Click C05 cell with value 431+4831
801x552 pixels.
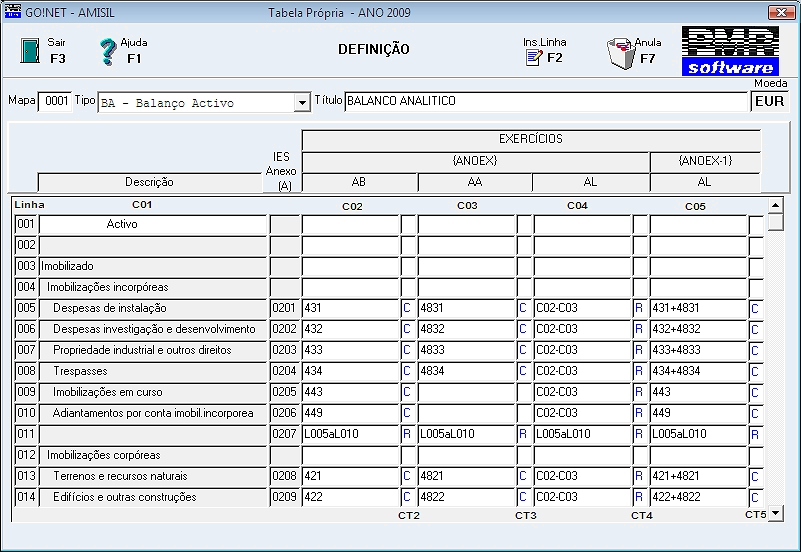point(698,308)
